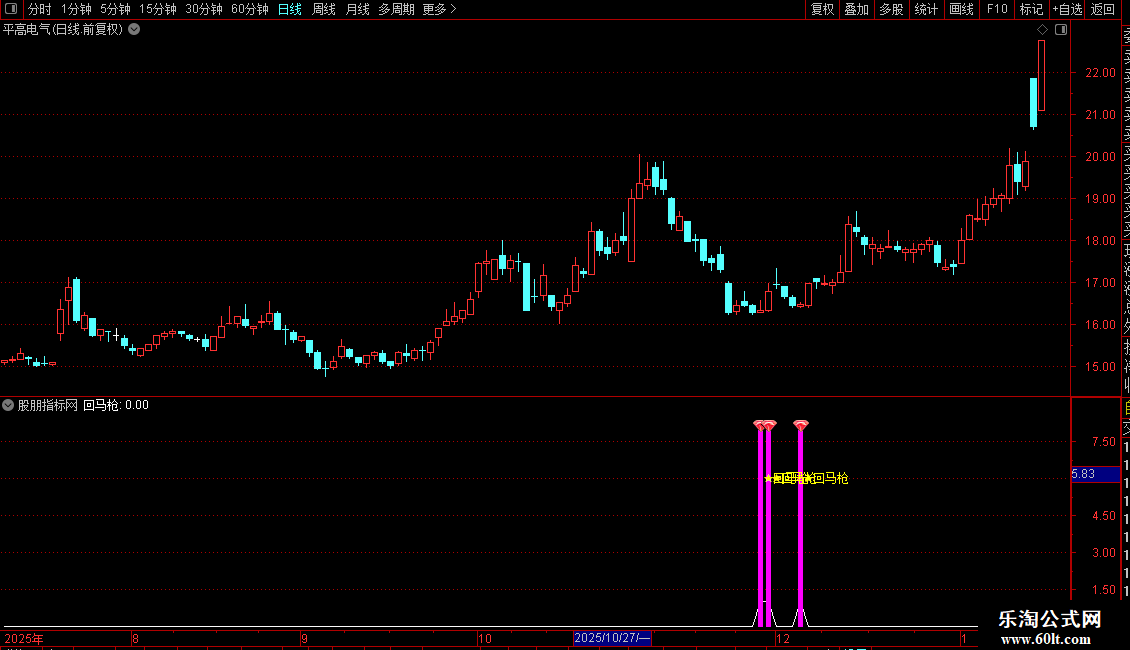Click the 22.00 price axis label
Screen dimensions: 1130x650
coord(1100,73)
